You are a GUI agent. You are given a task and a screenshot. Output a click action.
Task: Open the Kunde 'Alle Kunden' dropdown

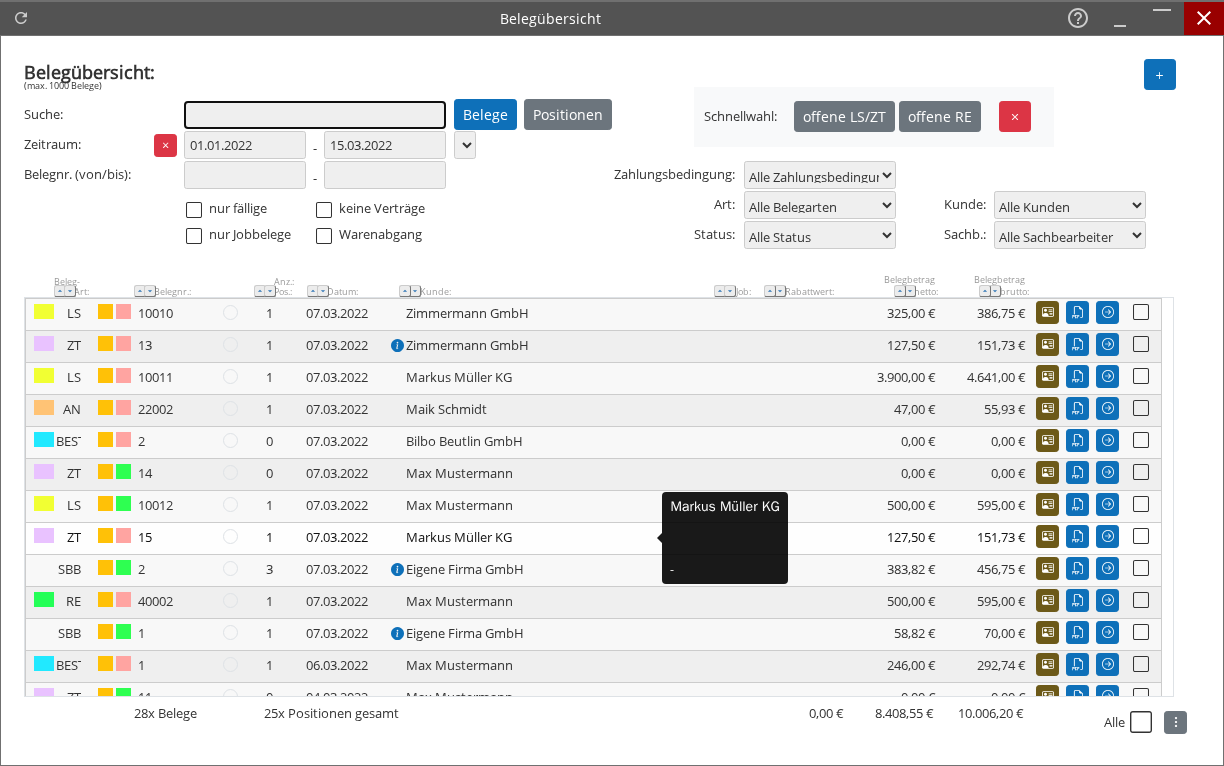tap(1069, 206)
